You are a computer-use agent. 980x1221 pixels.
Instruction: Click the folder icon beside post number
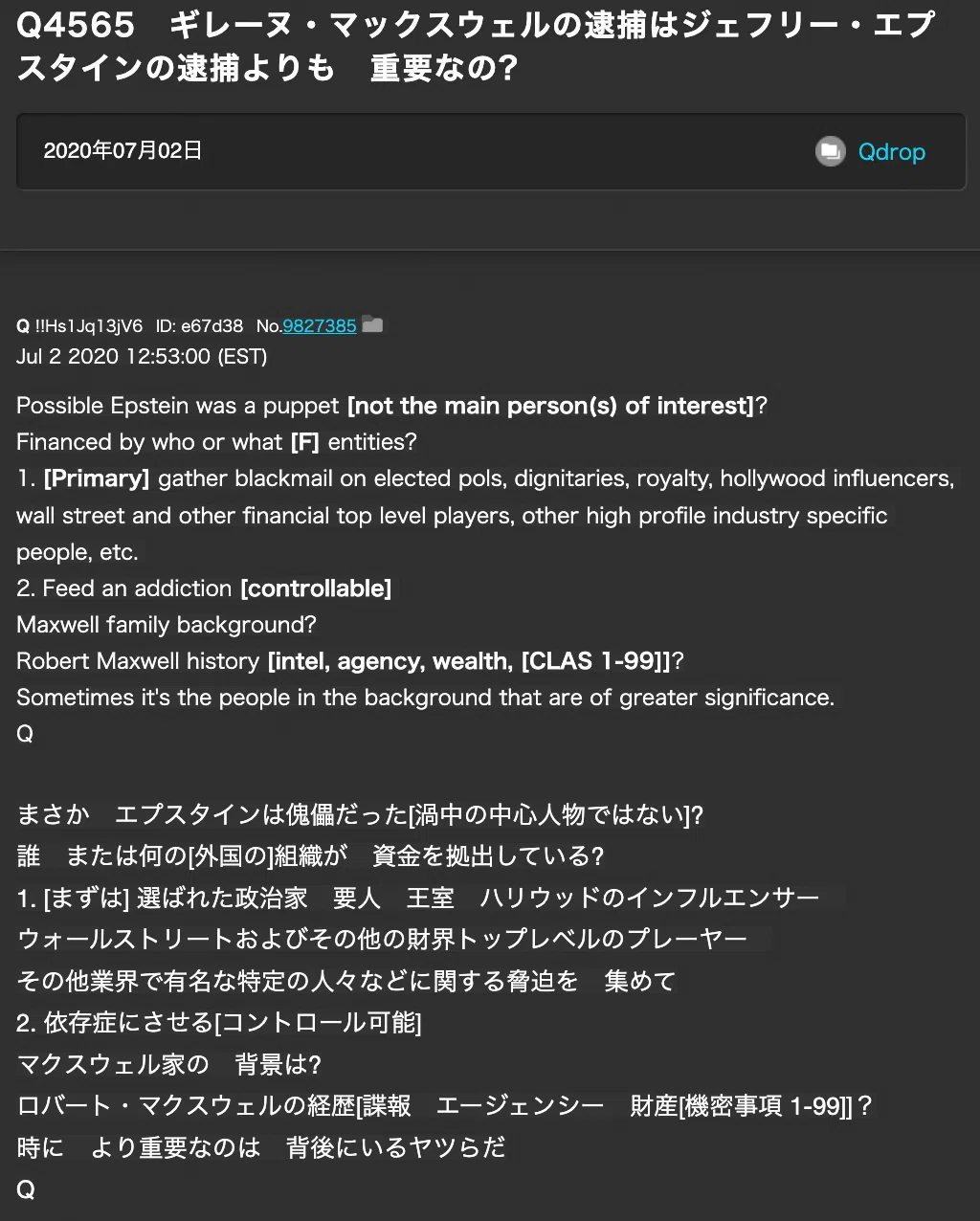(372, 325)
